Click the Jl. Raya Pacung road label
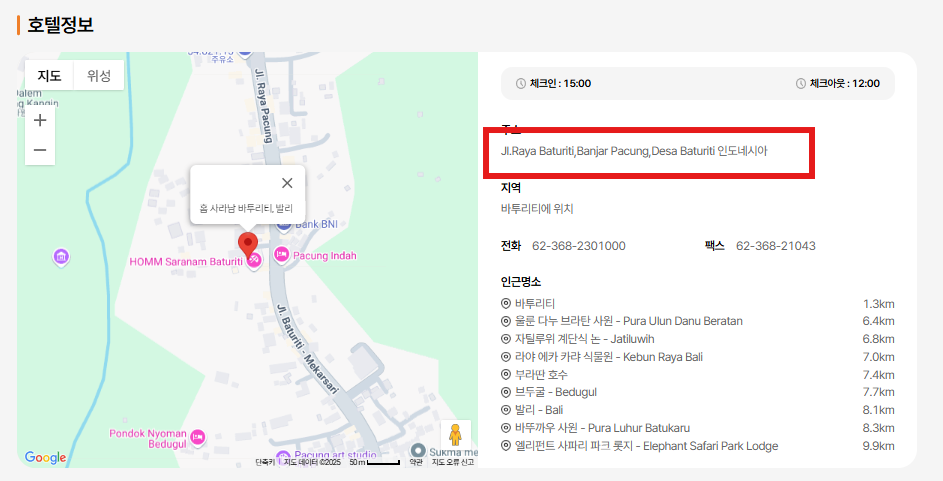 [x=263, y=106]
